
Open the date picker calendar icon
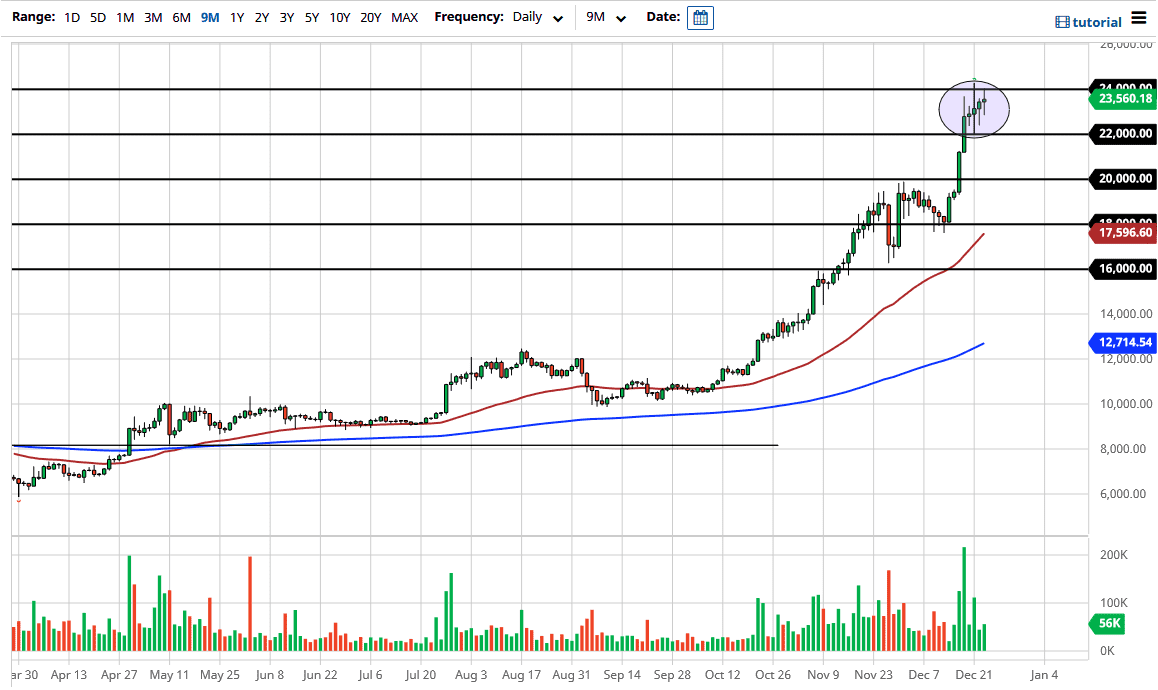click(x=699, y=17)
